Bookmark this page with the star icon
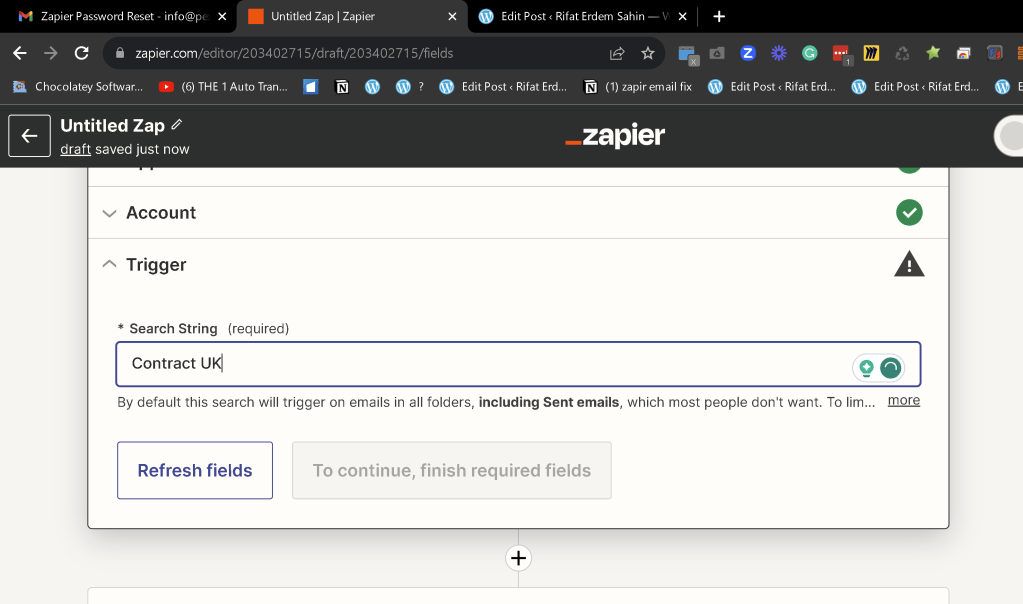Screen dimensions: 1023x604 point(647,53)
